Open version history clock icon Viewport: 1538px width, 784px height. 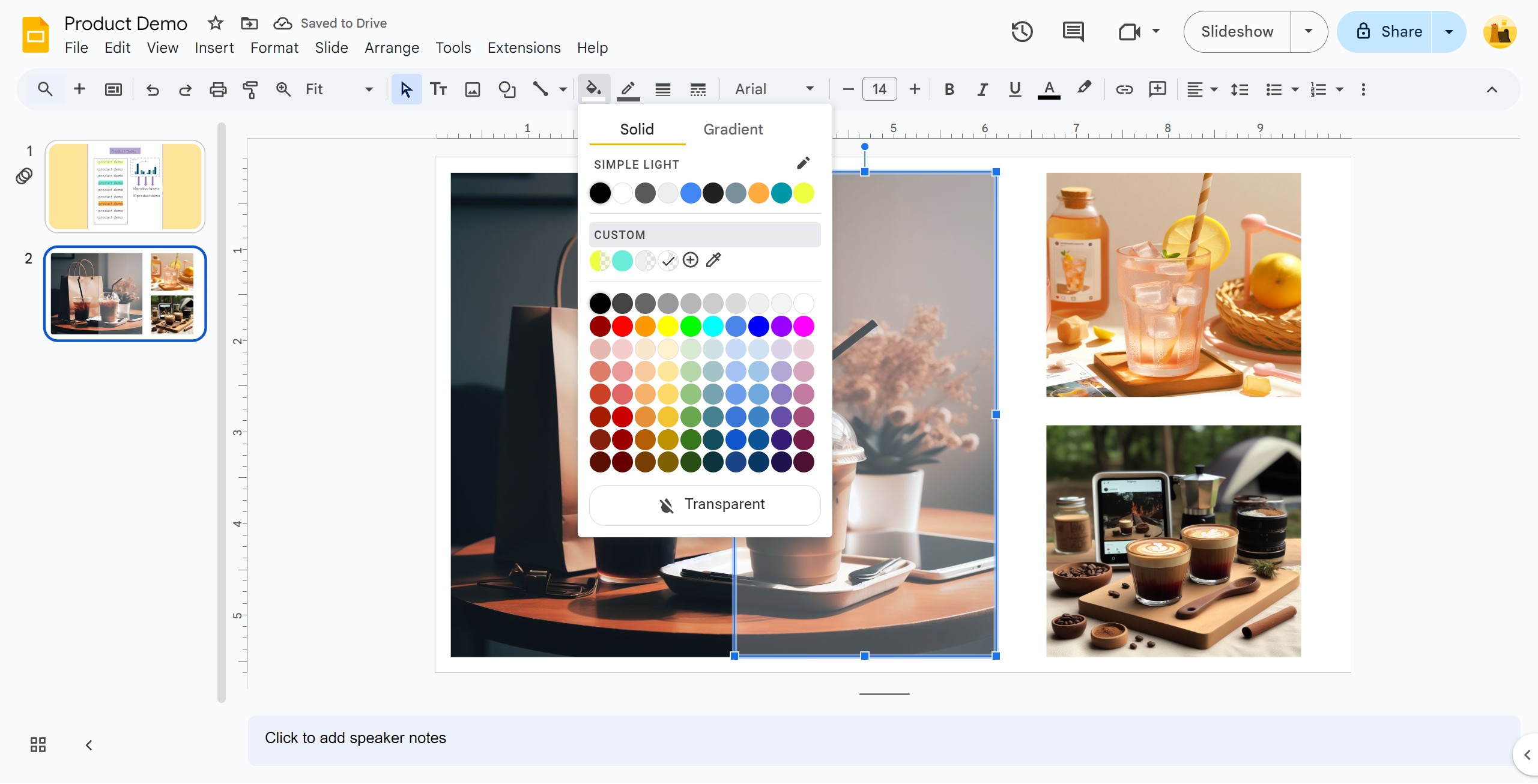tap(1022, 31)
